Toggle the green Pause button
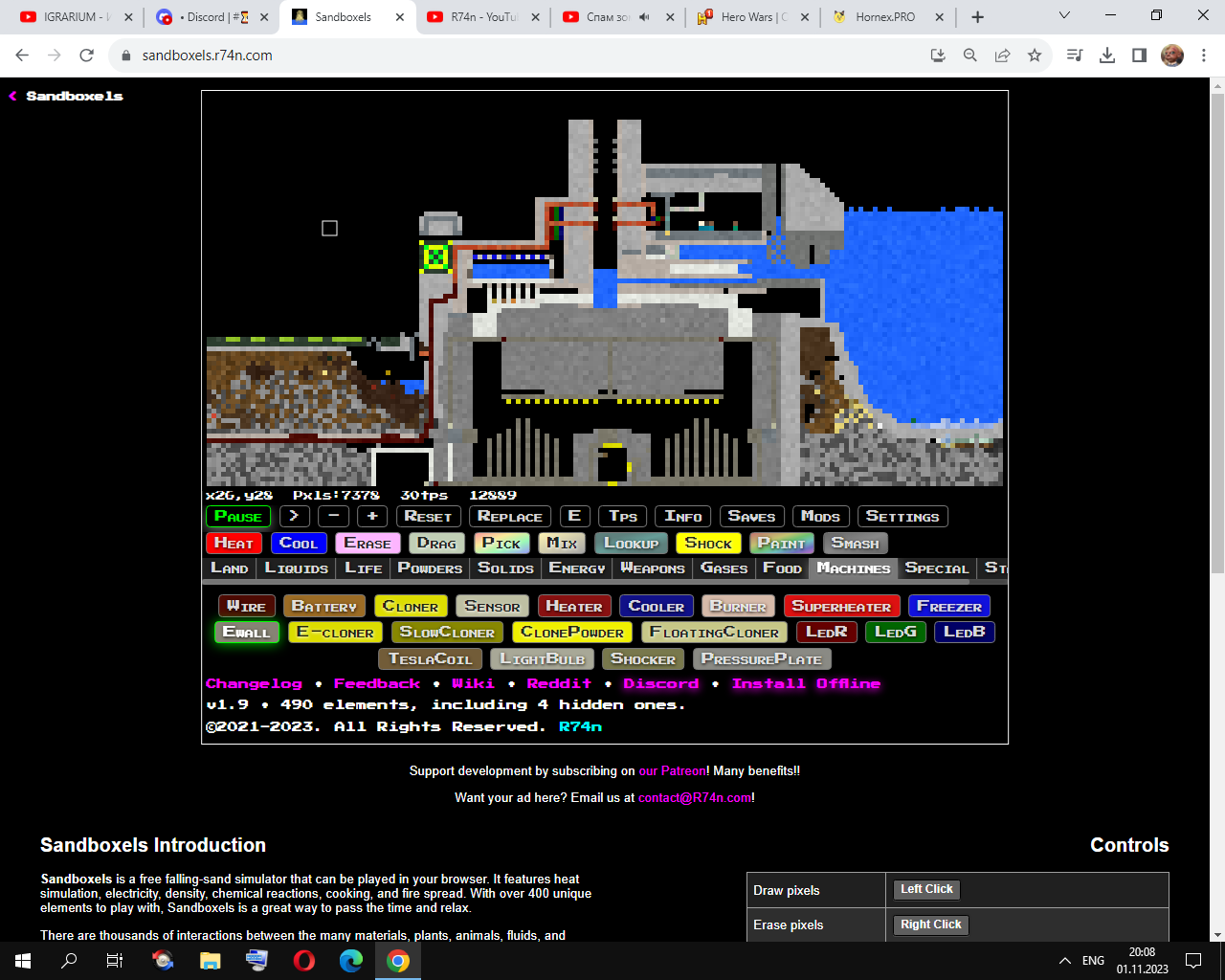The image size is (1225, 980). [238, 517]
